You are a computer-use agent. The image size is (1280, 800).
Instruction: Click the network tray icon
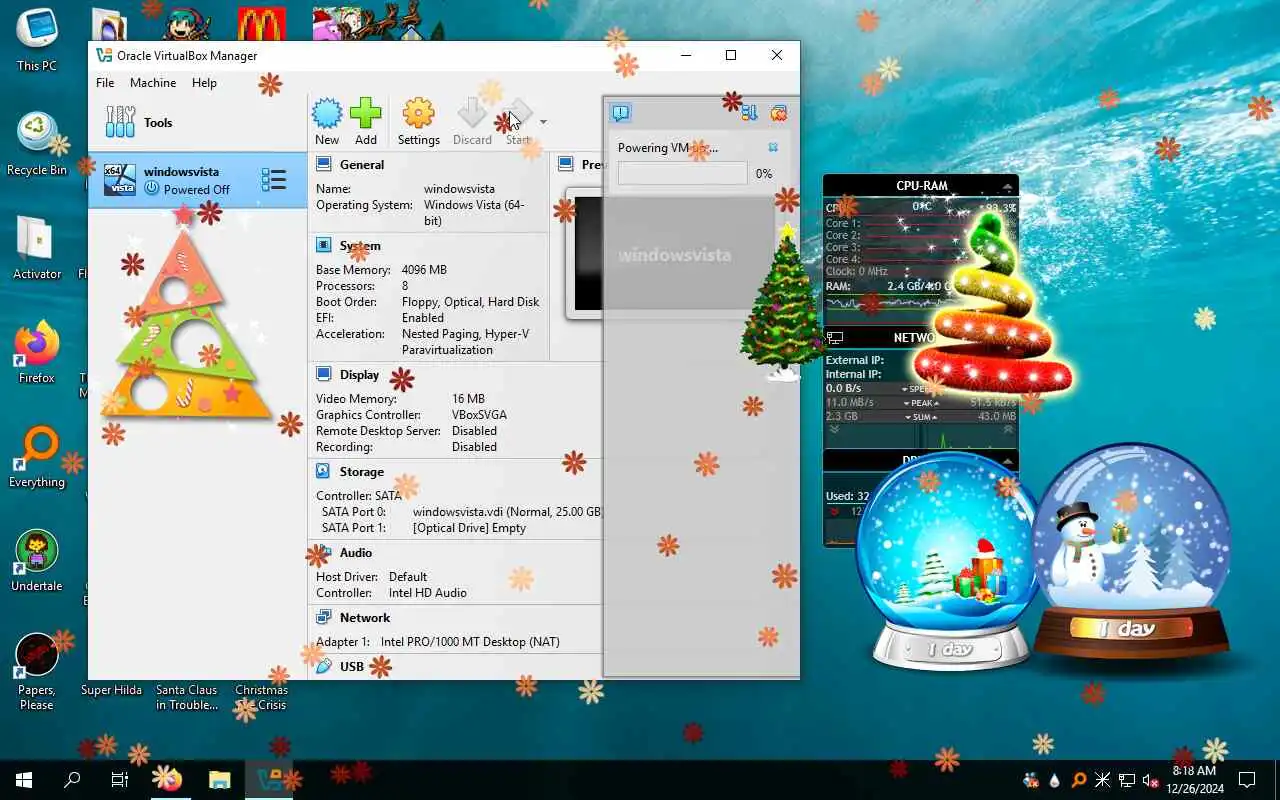point(1127,780)
